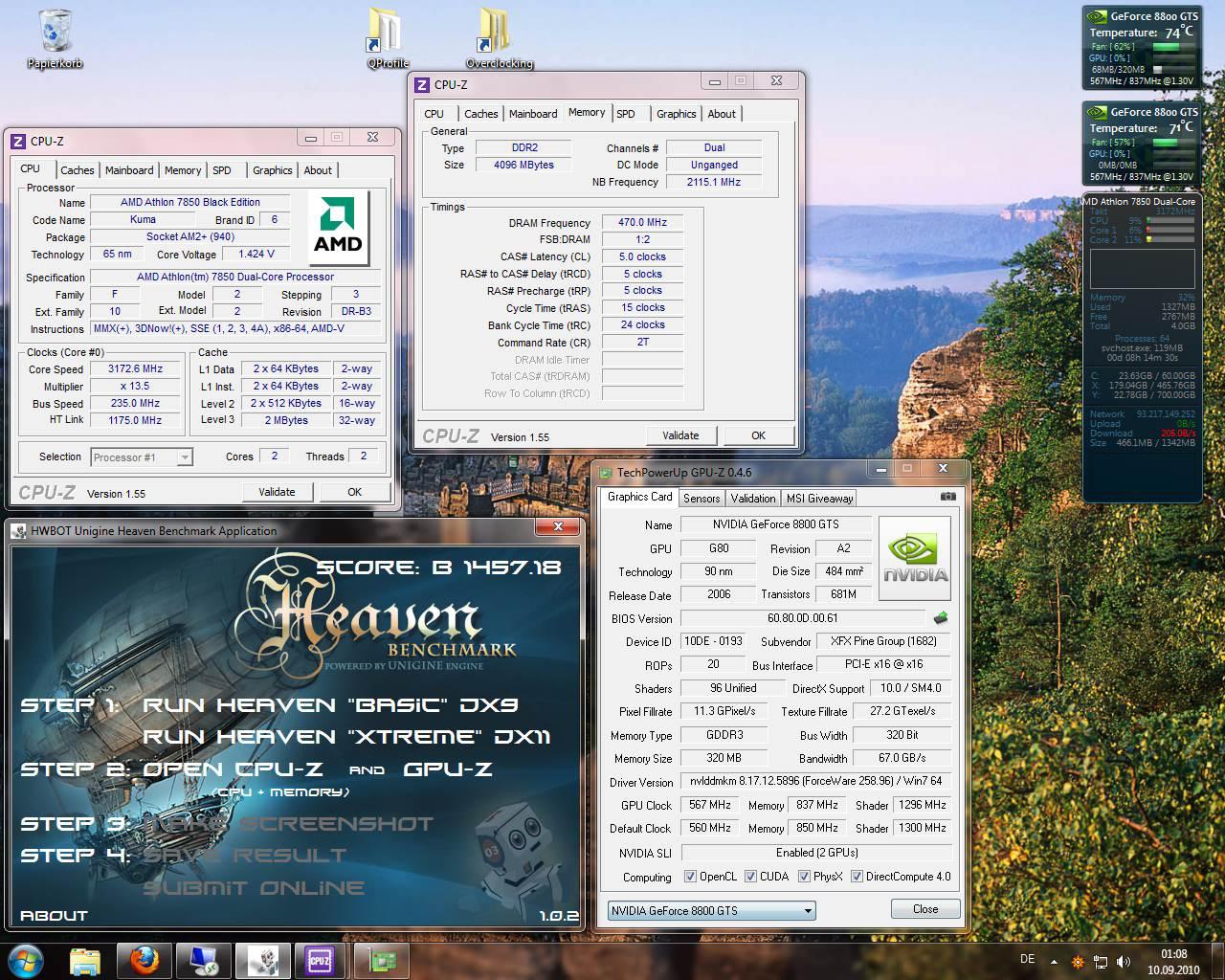The height and width of the screenshot is (980, 1225).
Task: Click Take Screenshot in HWBOT app
Action: pos(288,823)
